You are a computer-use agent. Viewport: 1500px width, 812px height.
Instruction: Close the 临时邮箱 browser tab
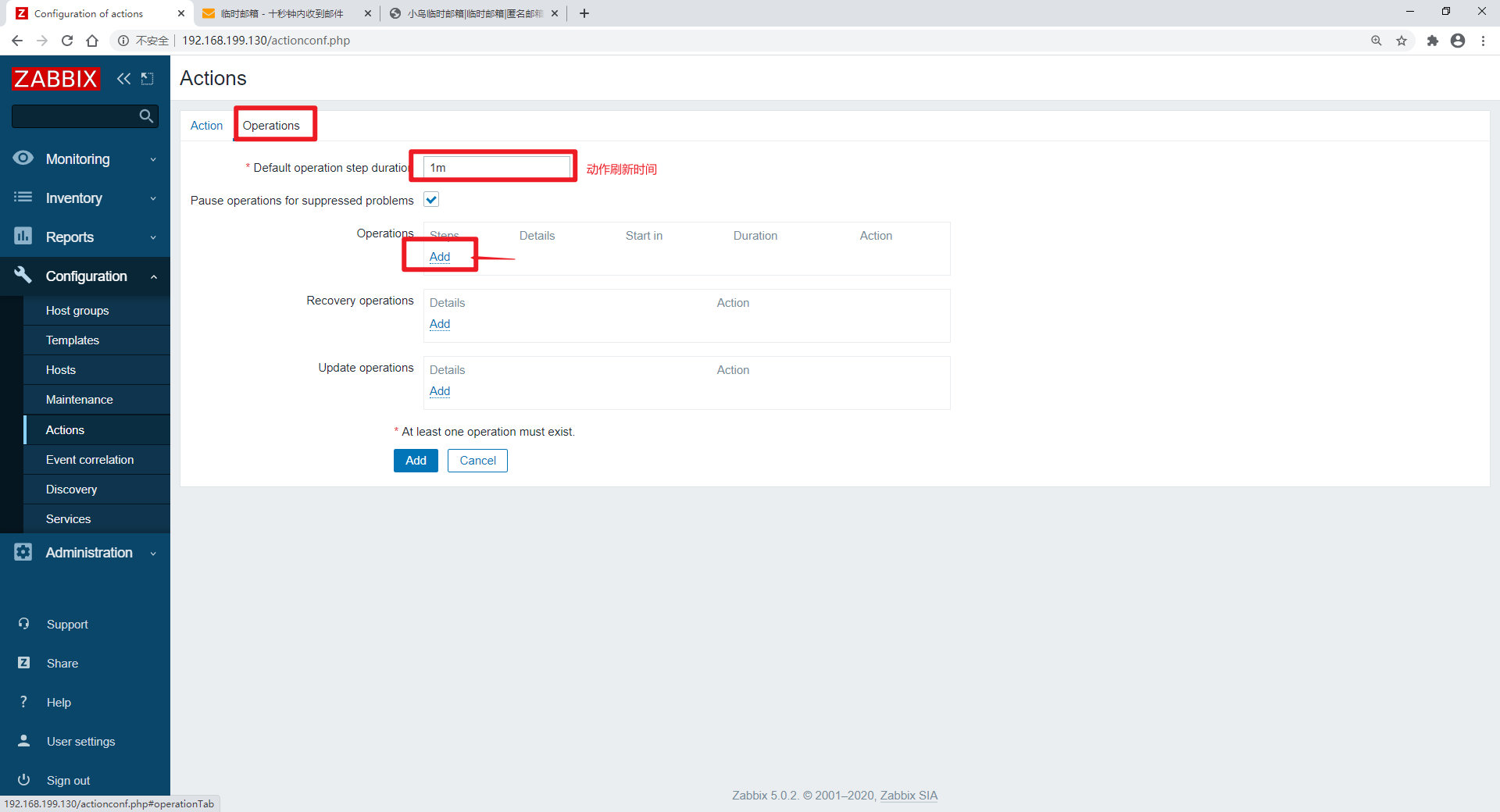point(368,13)
